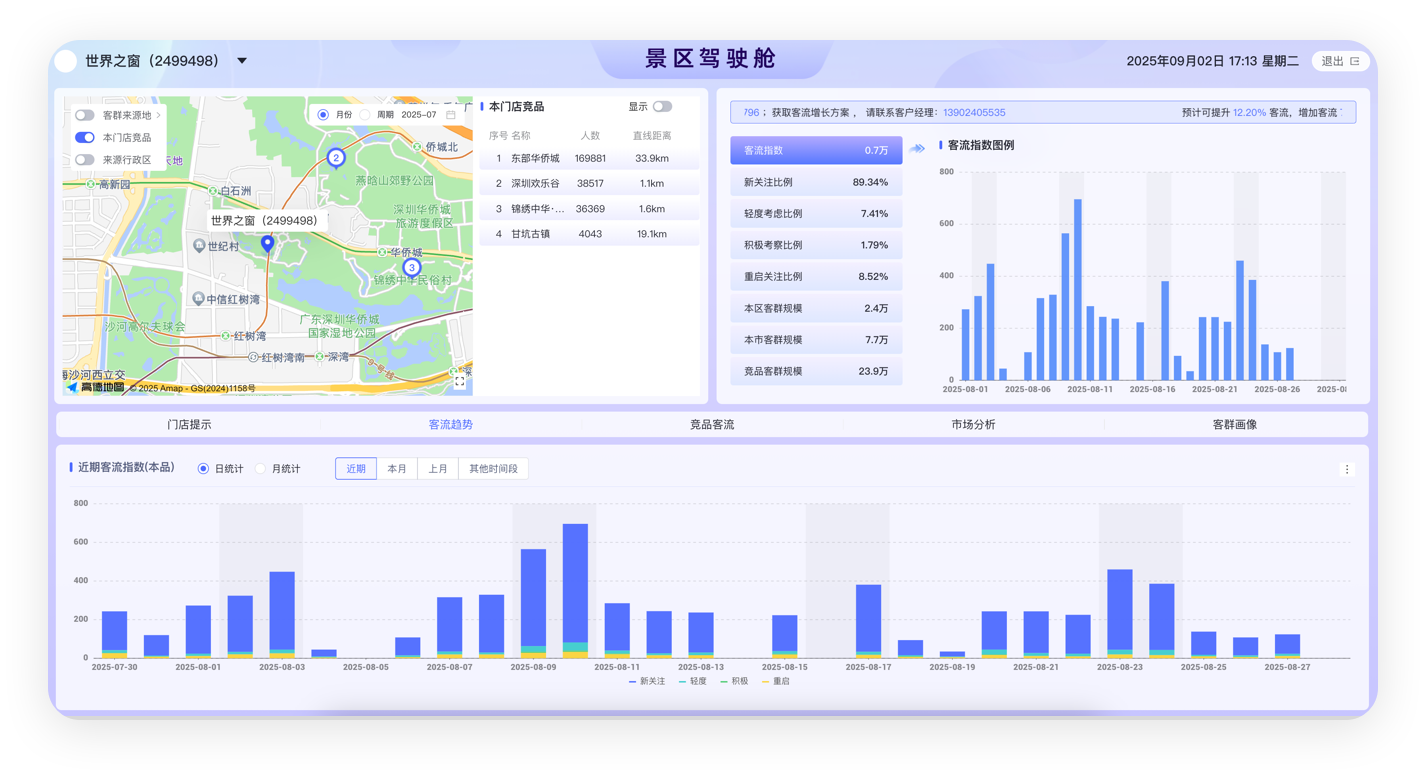Open the 世界之窗 store dropdown arrow
This screenshot has width=1426, height=776.
pos(242,61)
